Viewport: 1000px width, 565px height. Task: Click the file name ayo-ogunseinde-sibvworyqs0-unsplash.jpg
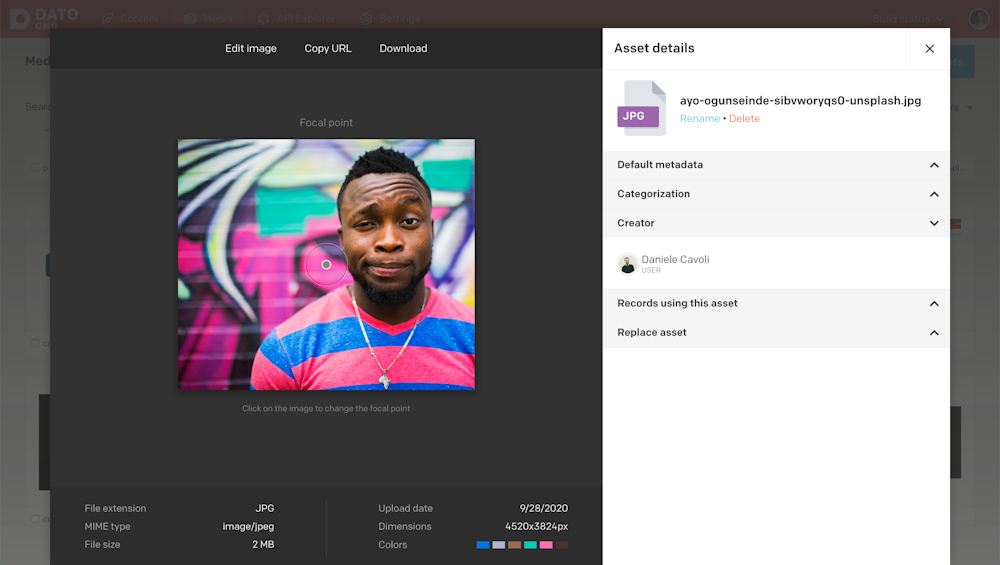pos(800,101)
